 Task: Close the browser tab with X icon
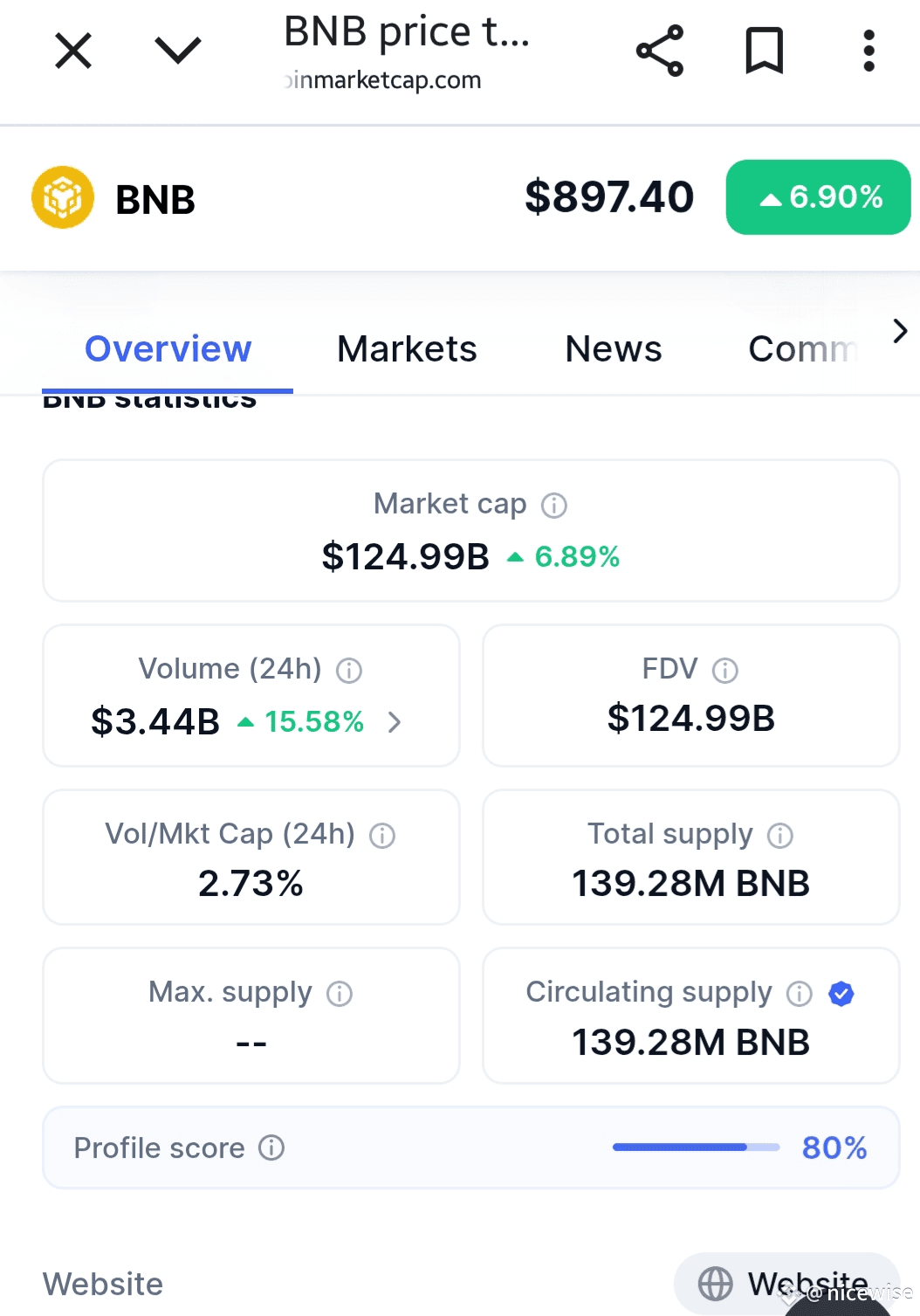(x=73, y=51)
